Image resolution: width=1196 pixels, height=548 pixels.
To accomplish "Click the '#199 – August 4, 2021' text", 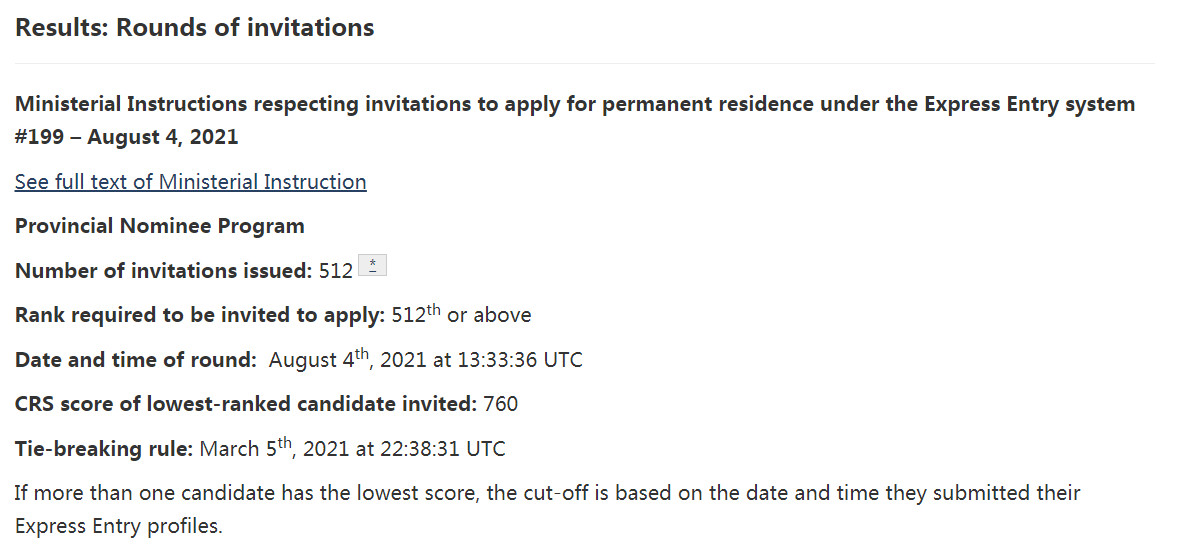I will tap(126, 137).
